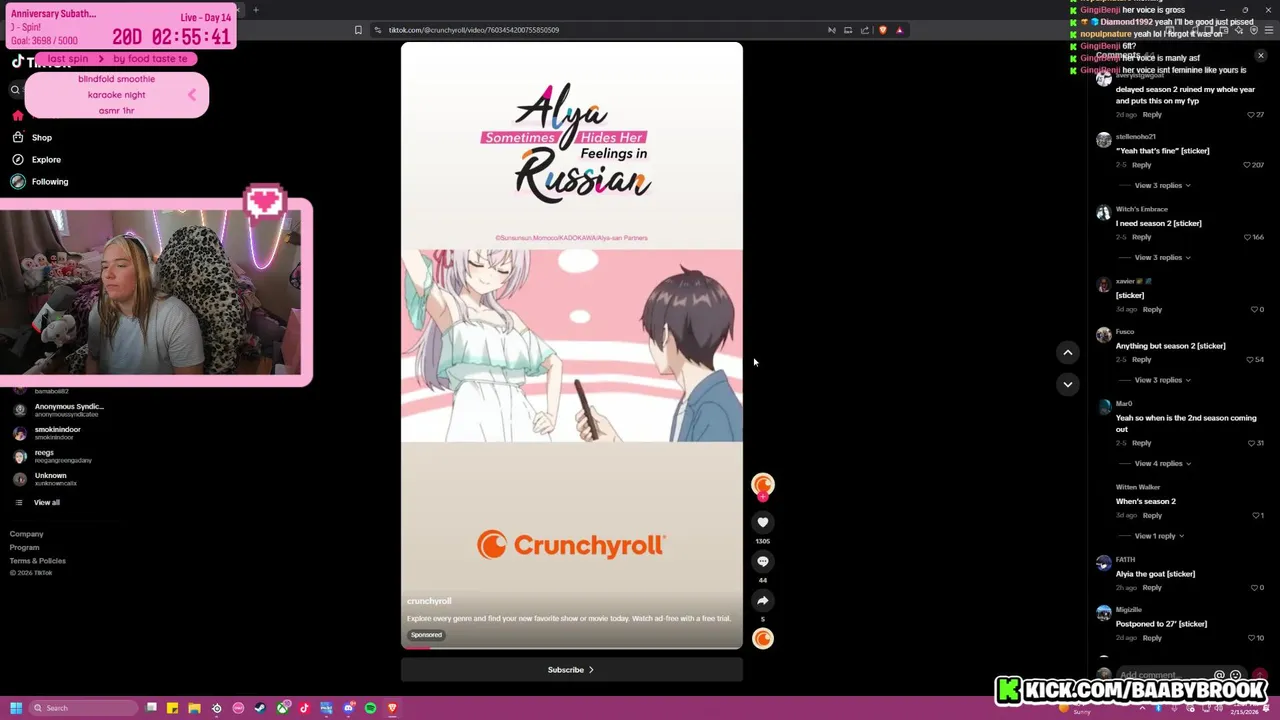
Task: Open Sticky Notes from the taskbar
Action: coord(172,708)
